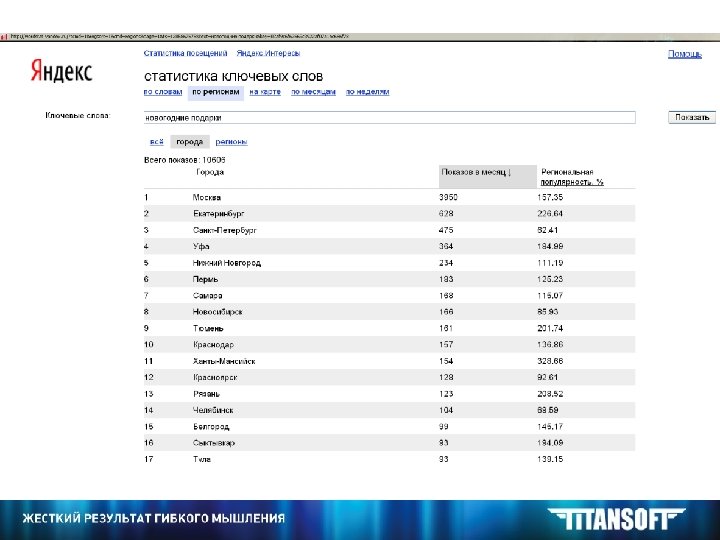Image resolution: width=720 pixels, height=540 pixels.
Task: Select the Краснодар row
Action: 389,345
